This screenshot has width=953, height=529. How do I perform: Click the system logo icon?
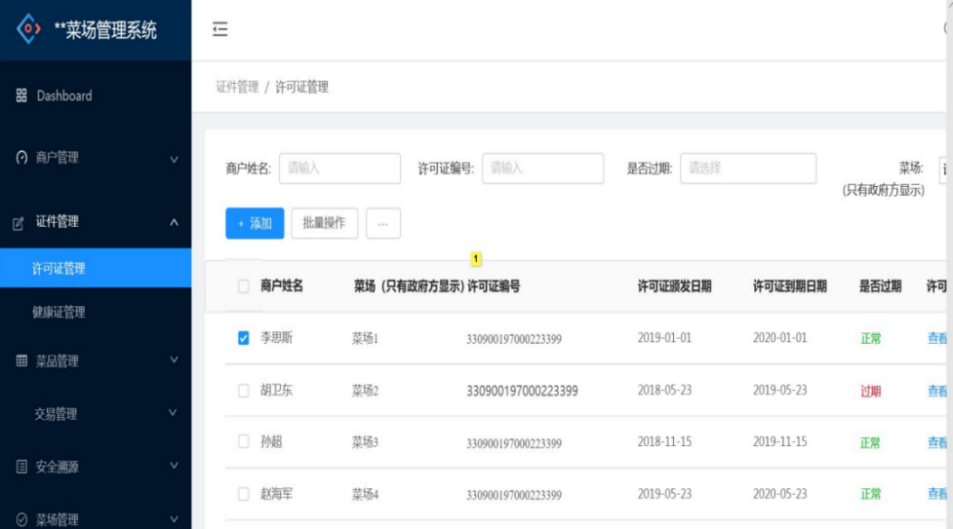click(x=29, y=29)
